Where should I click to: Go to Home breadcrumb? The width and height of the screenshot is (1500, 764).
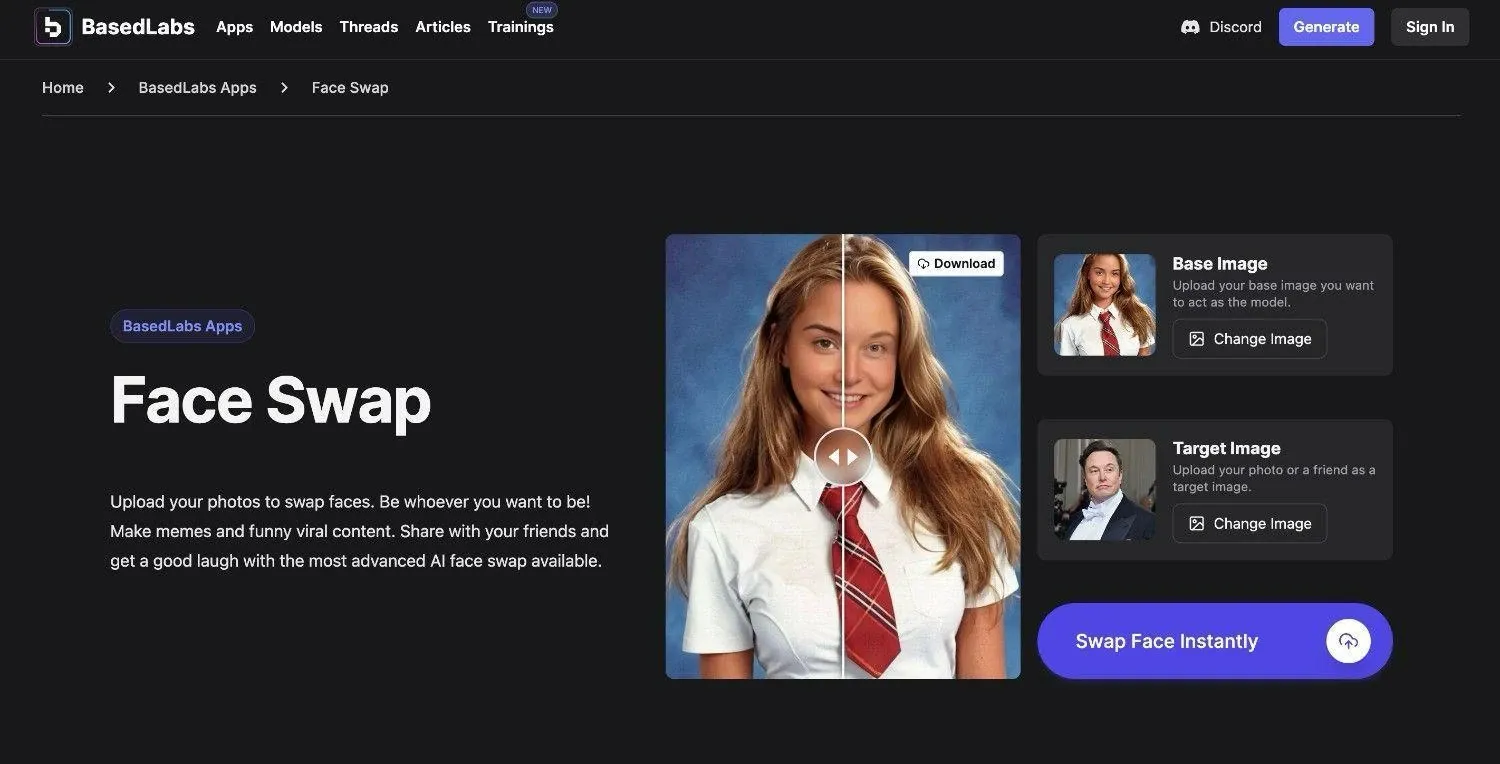(x=63, y=88)
